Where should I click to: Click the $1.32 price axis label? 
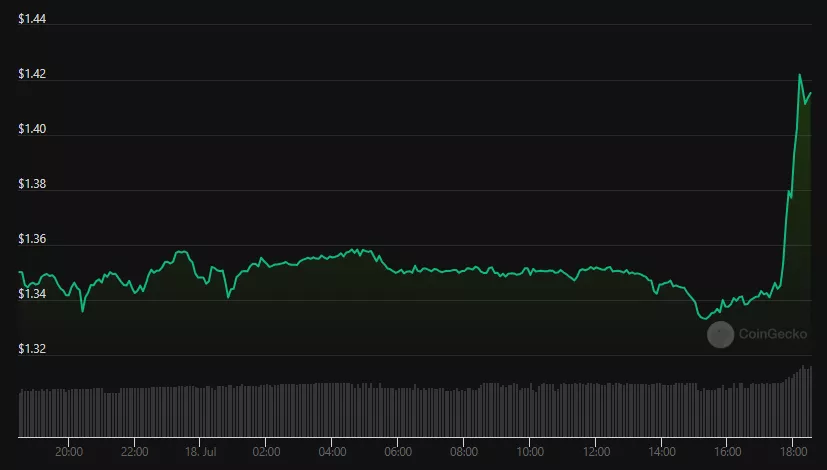[32, 349]
